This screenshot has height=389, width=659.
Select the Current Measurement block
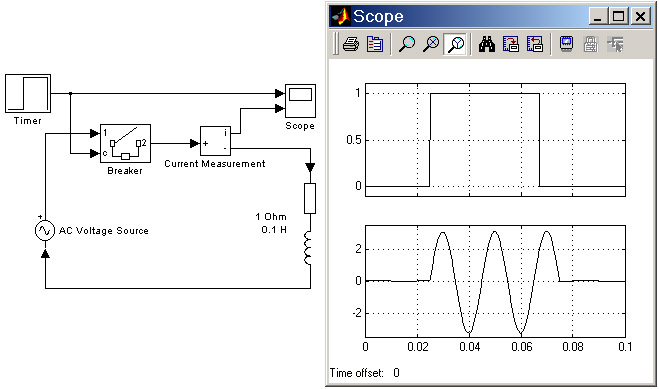[x=216, y=141]
